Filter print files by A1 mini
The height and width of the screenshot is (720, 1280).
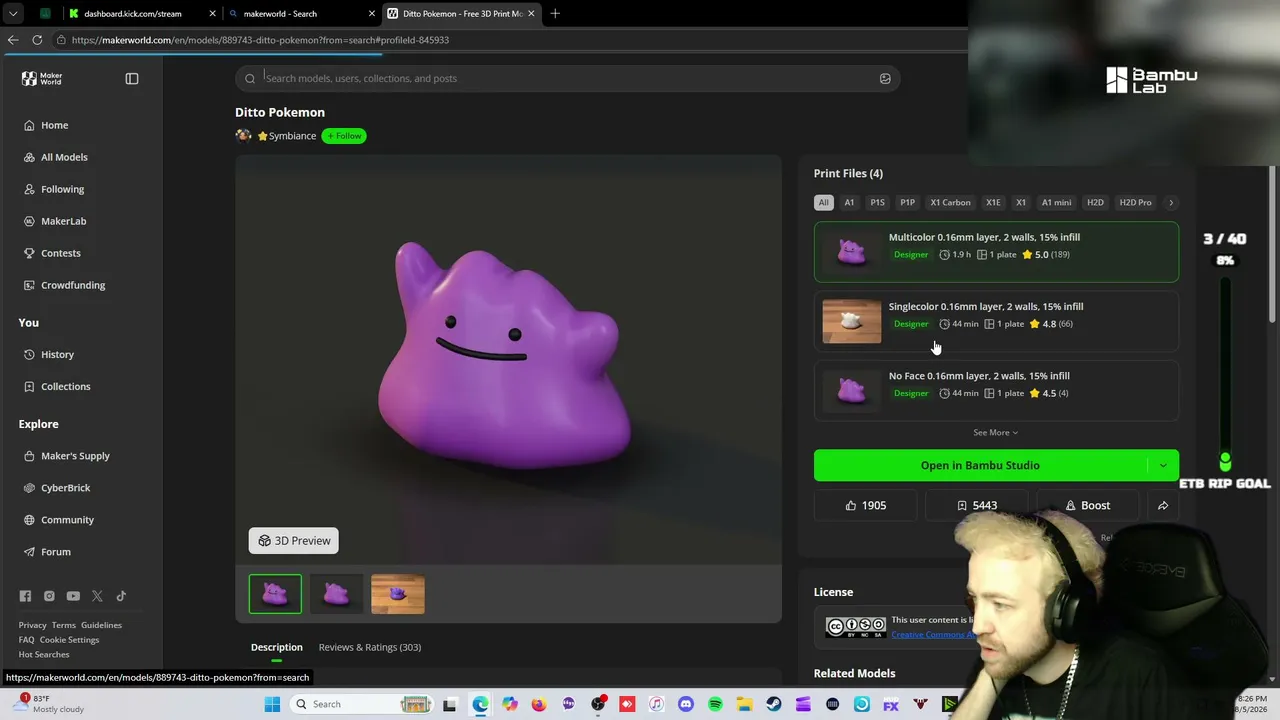coord(1056,202)
